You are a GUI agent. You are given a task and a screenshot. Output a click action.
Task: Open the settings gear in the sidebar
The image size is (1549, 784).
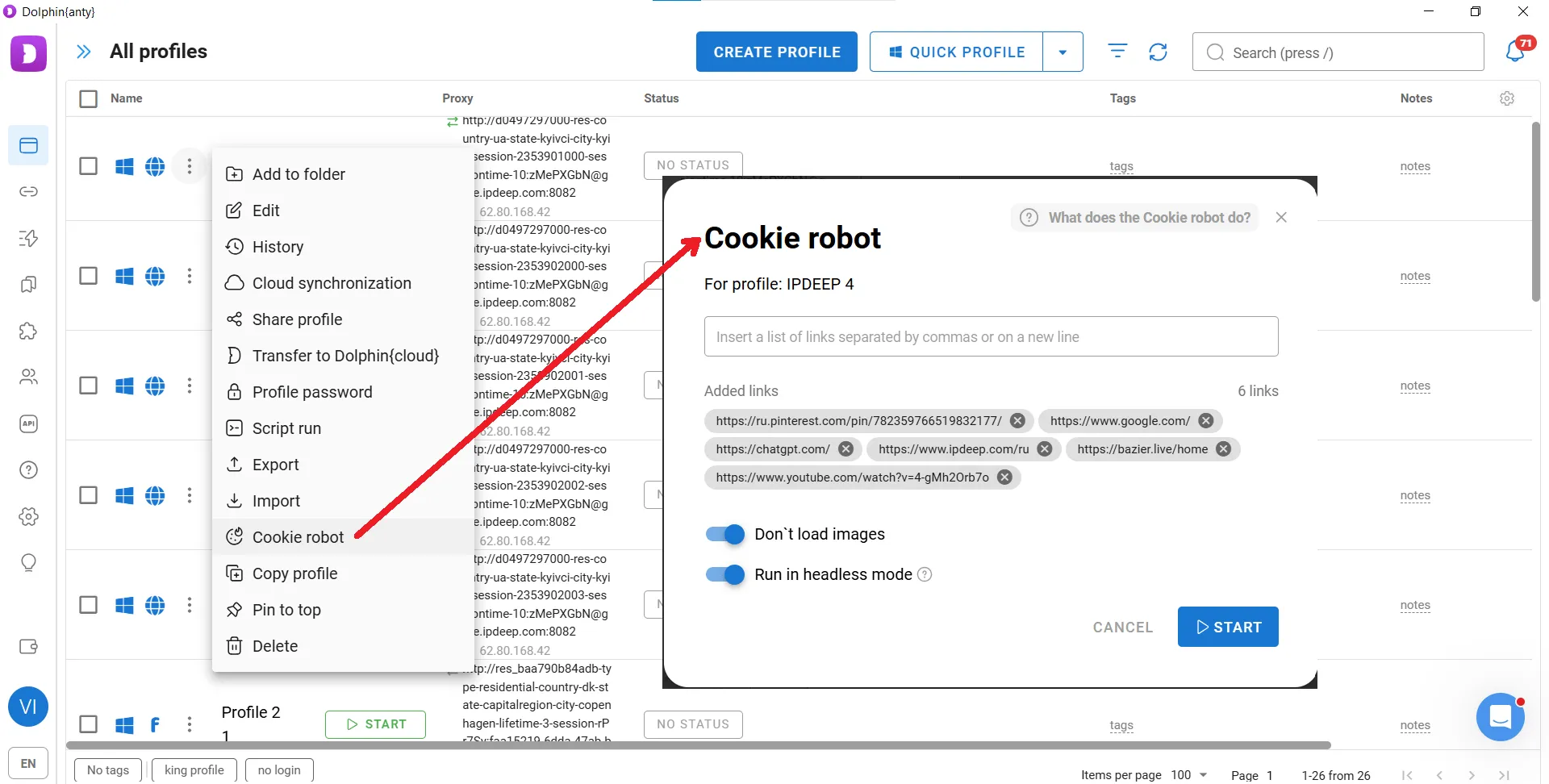point(28,516)
